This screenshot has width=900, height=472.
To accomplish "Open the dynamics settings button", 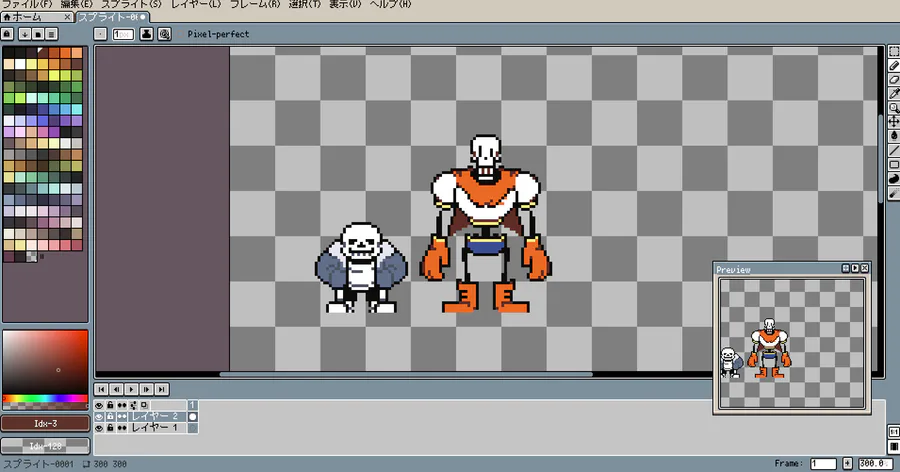I will 164,34.
